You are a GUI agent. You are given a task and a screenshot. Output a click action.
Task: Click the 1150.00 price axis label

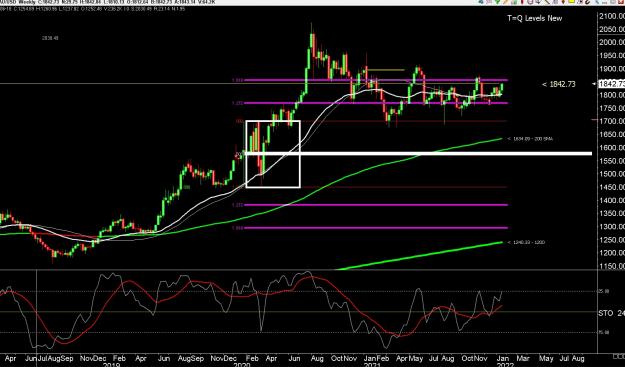click(612, 266)
